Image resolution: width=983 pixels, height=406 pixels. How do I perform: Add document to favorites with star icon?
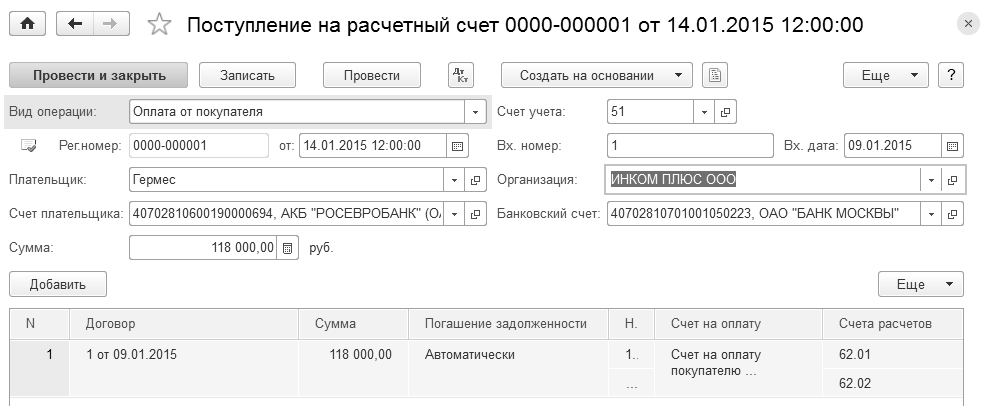tap(158, 25)
